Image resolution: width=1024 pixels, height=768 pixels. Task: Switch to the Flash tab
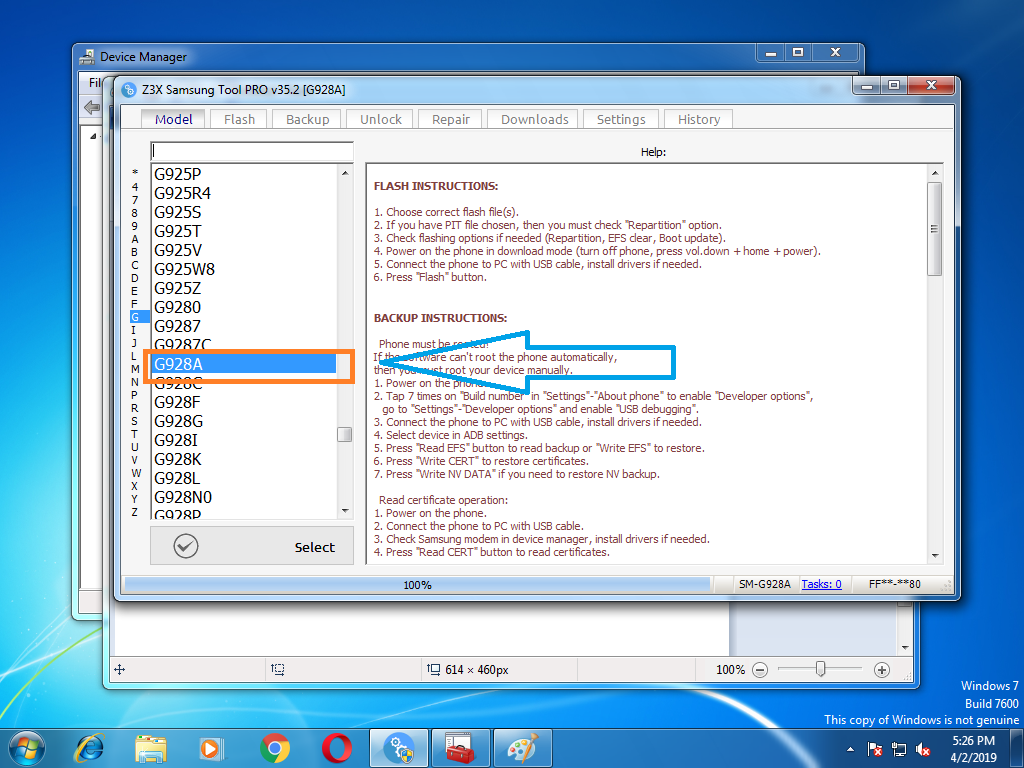tap(239, 120)
